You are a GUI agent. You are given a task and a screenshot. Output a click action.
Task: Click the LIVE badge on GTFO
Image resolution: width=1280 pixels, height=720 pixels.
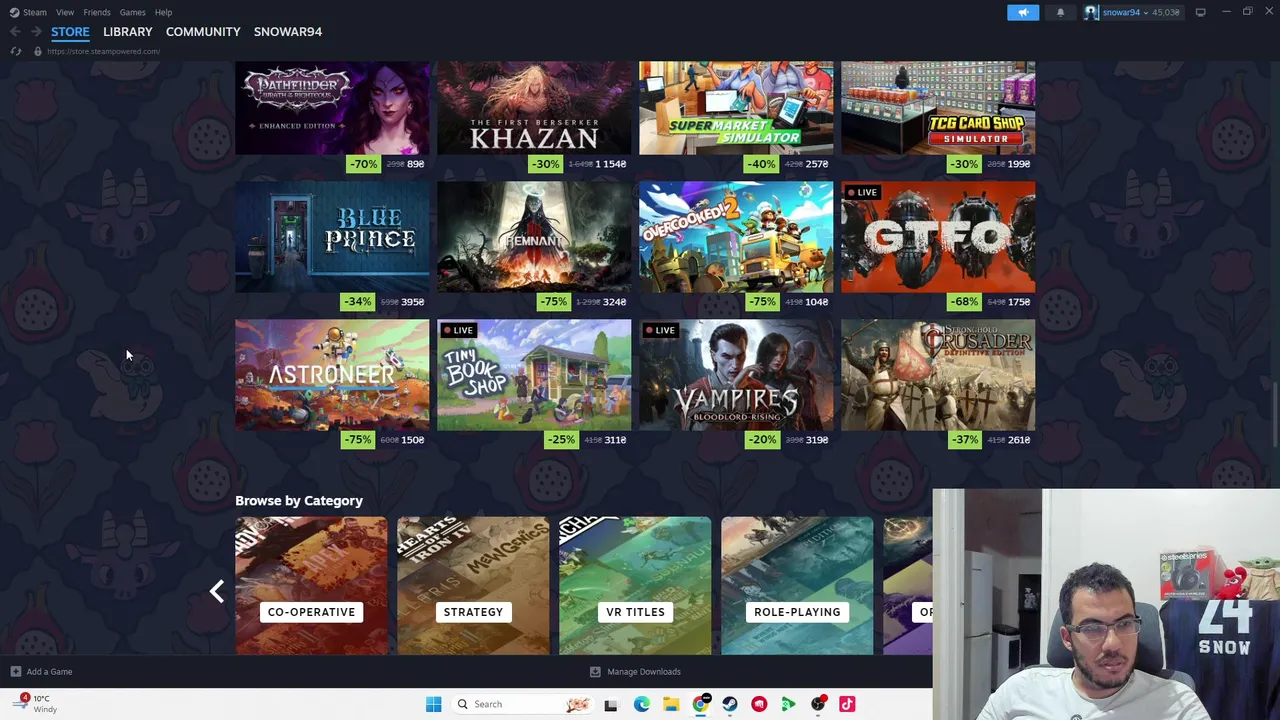862,192
